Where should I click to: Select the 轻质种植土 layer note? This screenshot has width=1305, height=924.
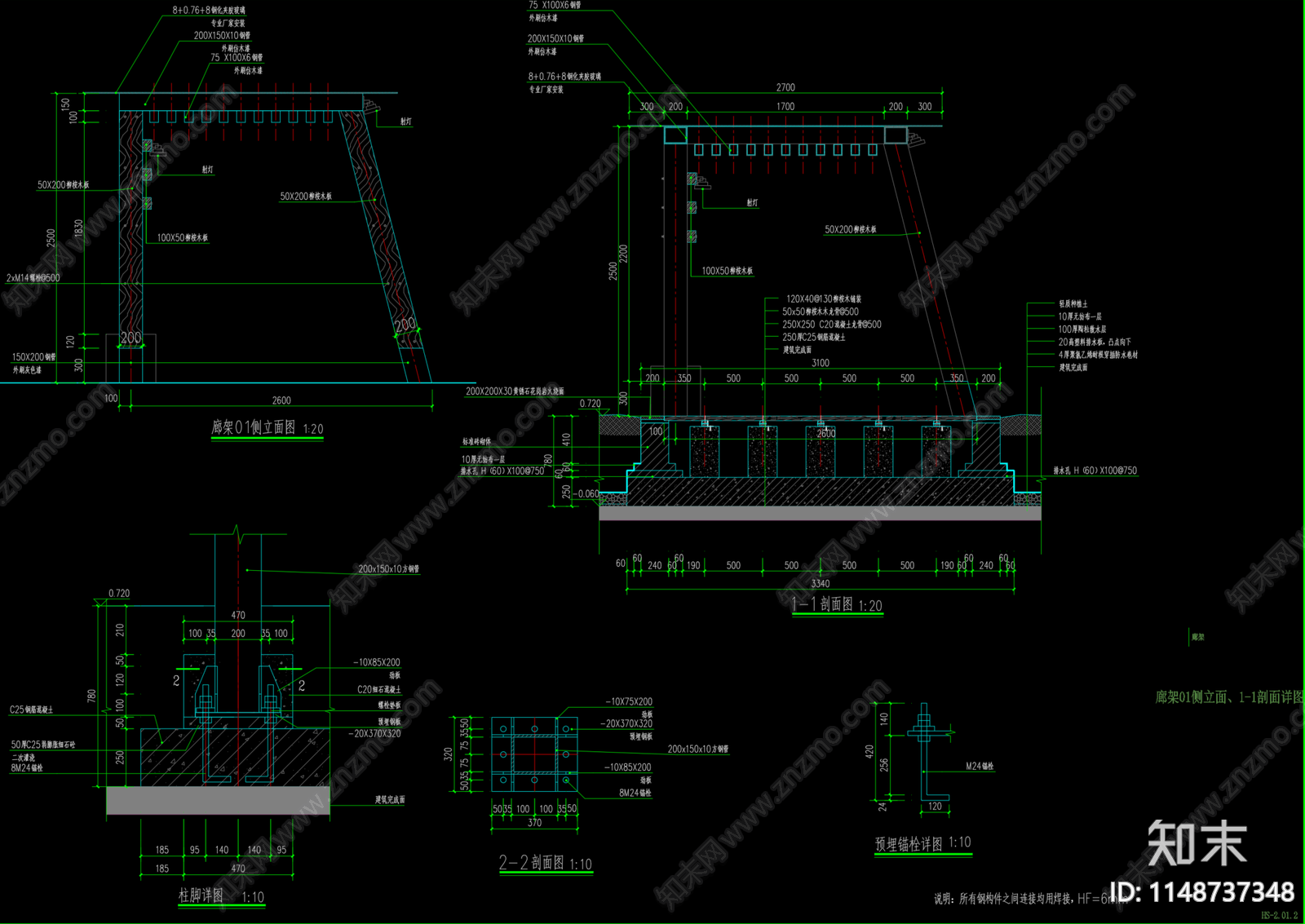(x=1073, y=304)
